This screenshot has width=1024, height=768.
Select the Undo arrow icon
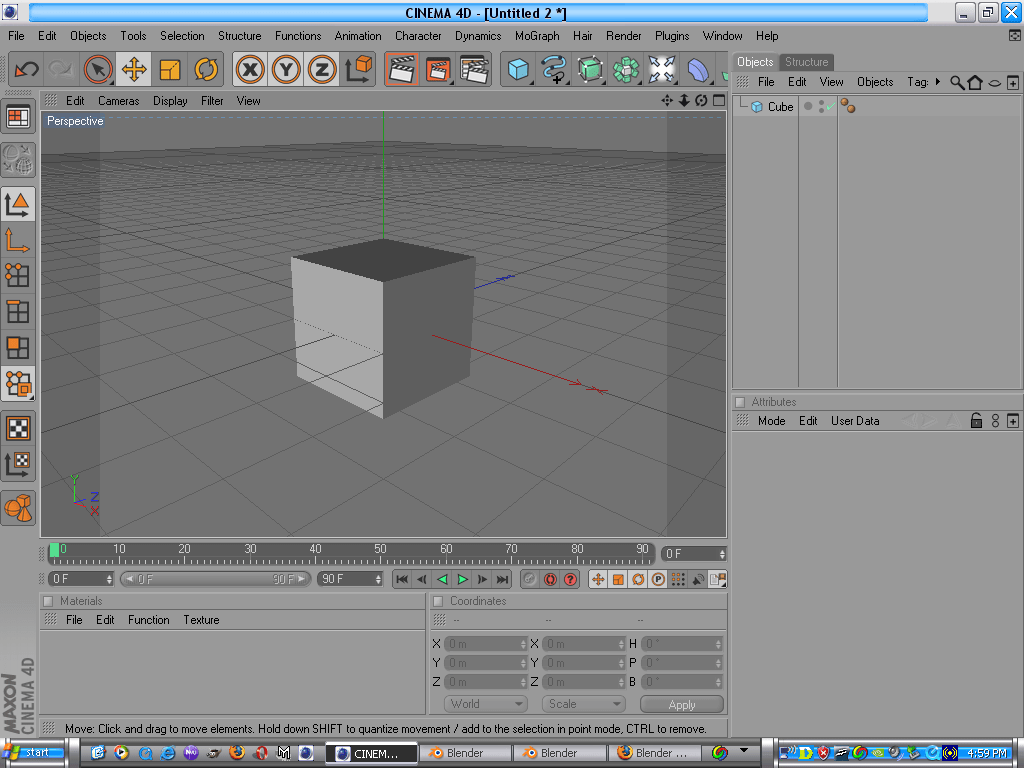(26, 69)
